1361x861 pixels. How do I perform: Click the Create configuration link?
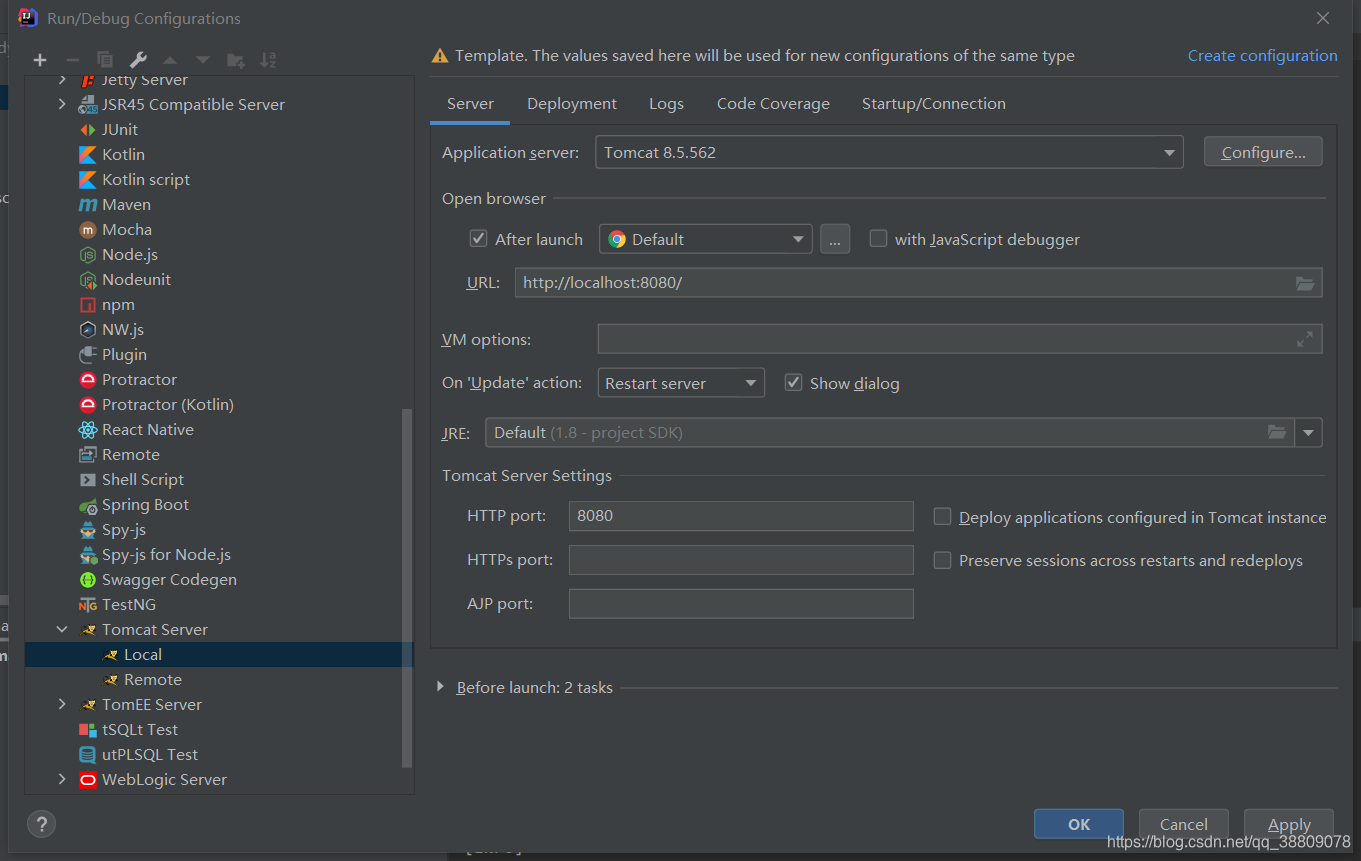coord(1262,56)
